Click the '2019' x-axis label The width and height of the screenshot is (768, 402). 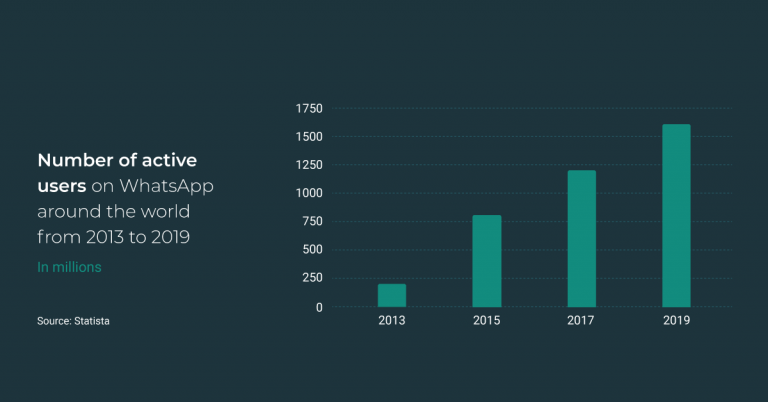click(x=676, y=320)
